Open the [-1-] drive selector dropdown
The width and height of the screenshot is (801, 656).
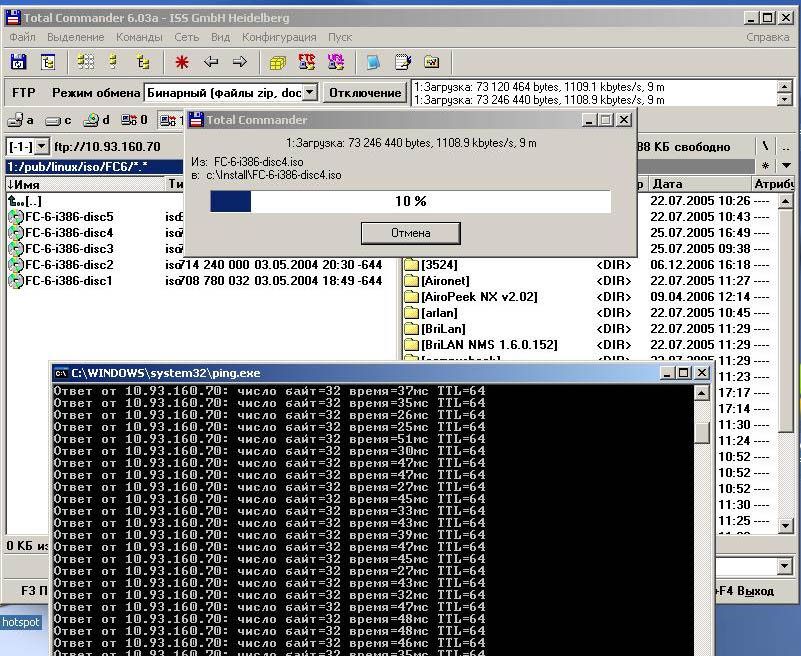[x=42, y=147]
